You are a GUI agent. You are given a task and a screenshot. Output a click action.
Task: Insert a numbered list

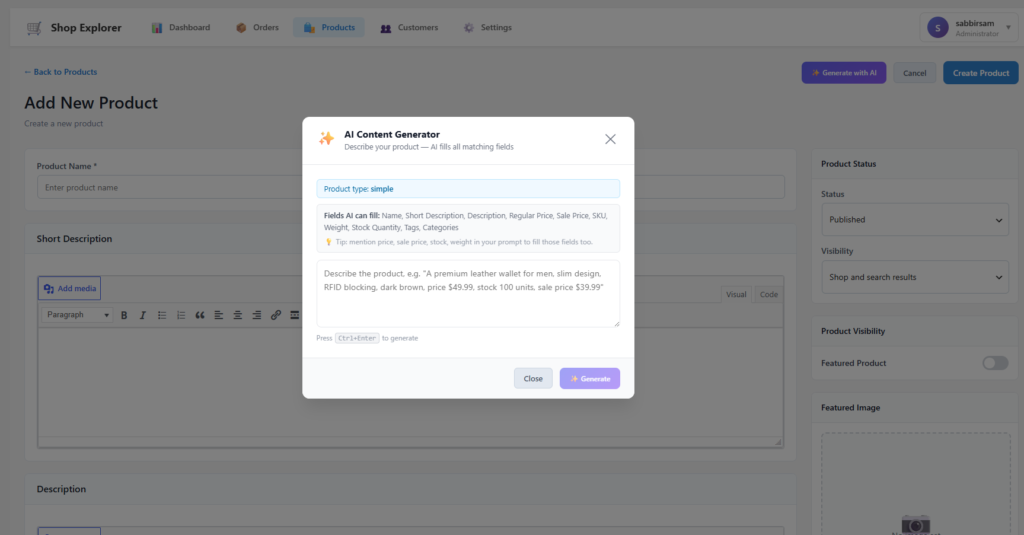click(181, 315)
